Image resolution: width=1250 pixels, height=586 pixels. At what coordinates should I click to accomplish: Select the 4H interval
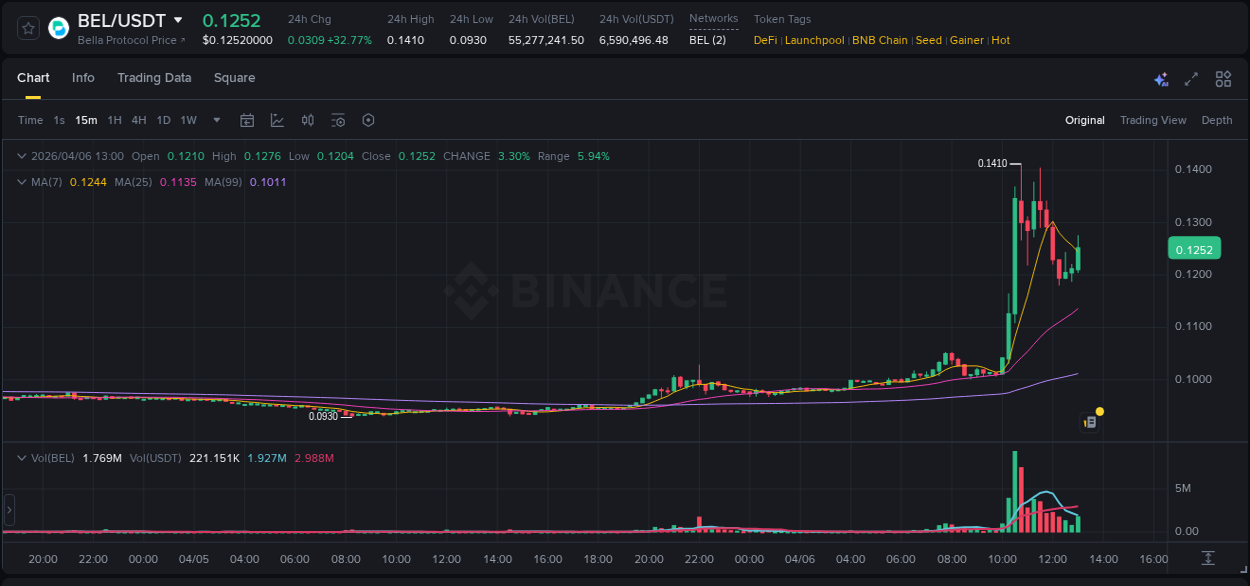(x=138, y=120)
